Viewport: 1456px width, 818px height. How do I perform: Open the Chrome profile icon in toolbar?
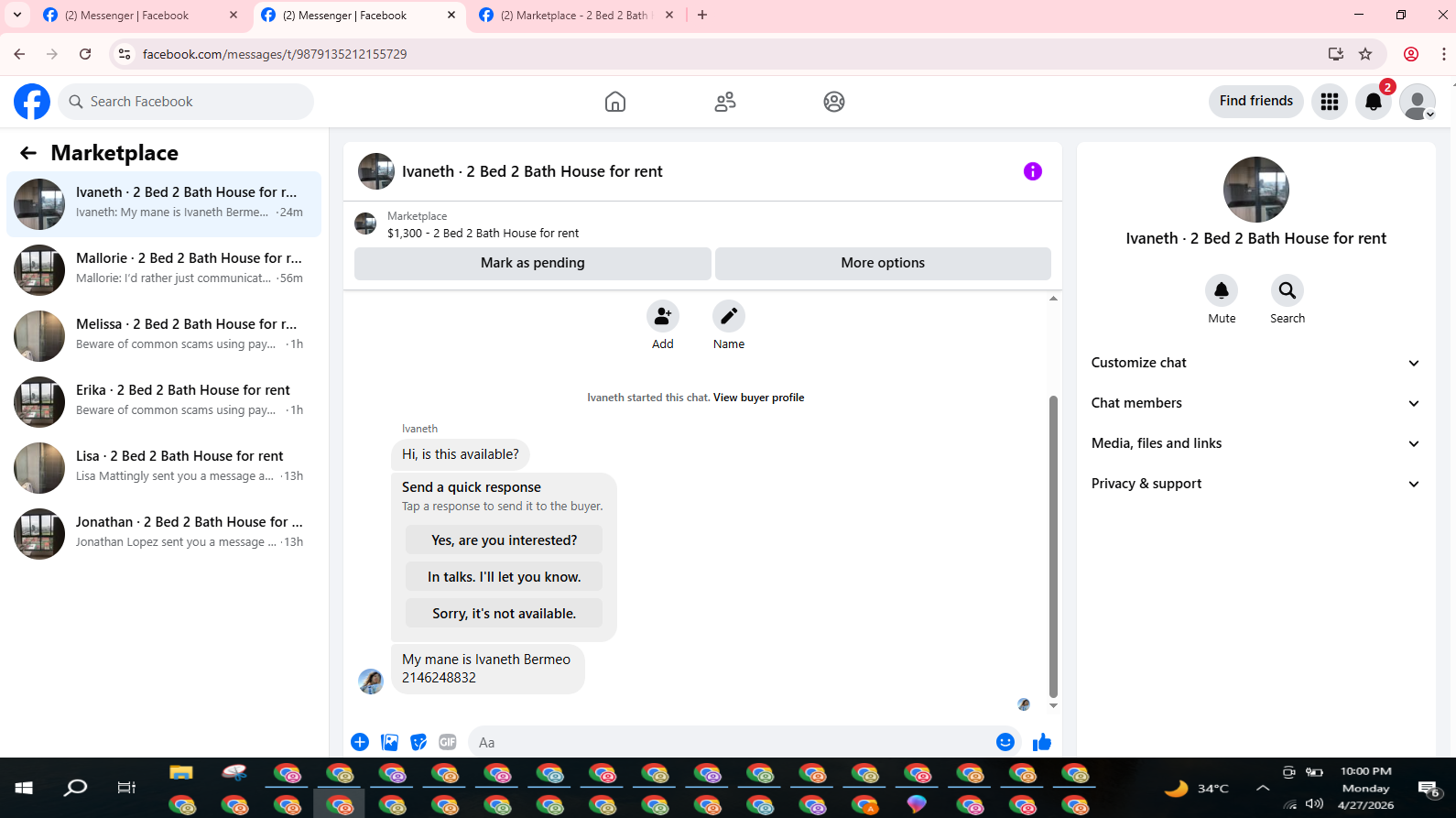(x=1411, y=54)
